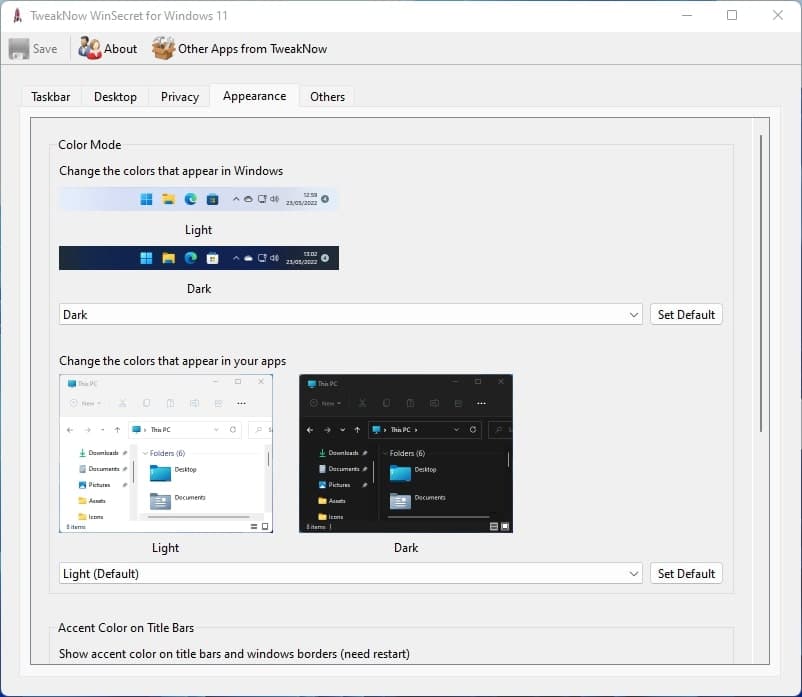
Task: Expand the apps color mode dropdown
Action: (x=351, y=573)
